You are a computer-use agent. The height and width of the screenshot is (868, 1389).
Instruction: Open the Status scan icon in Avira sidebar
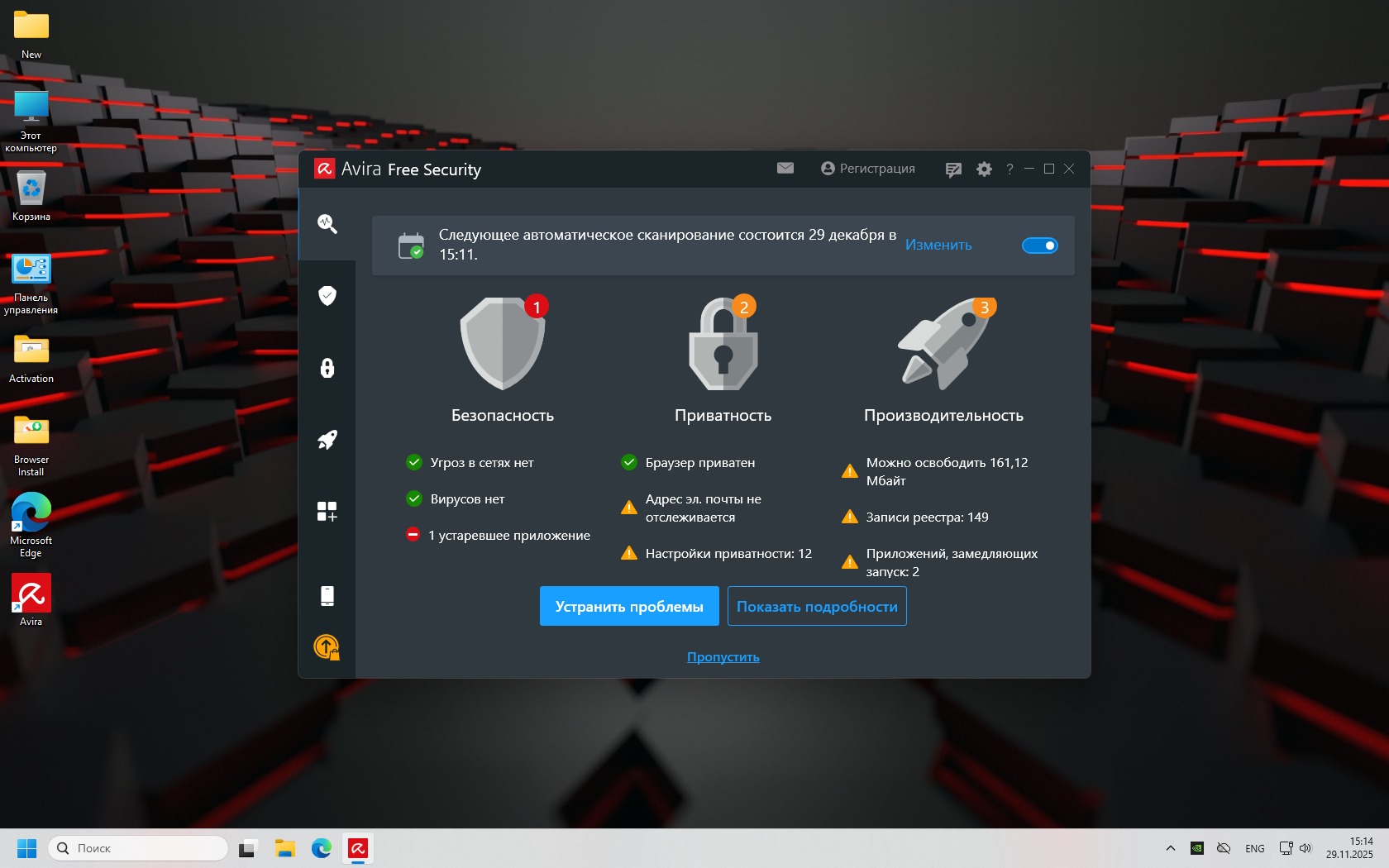pyautogui.click(x=327, y=223)
